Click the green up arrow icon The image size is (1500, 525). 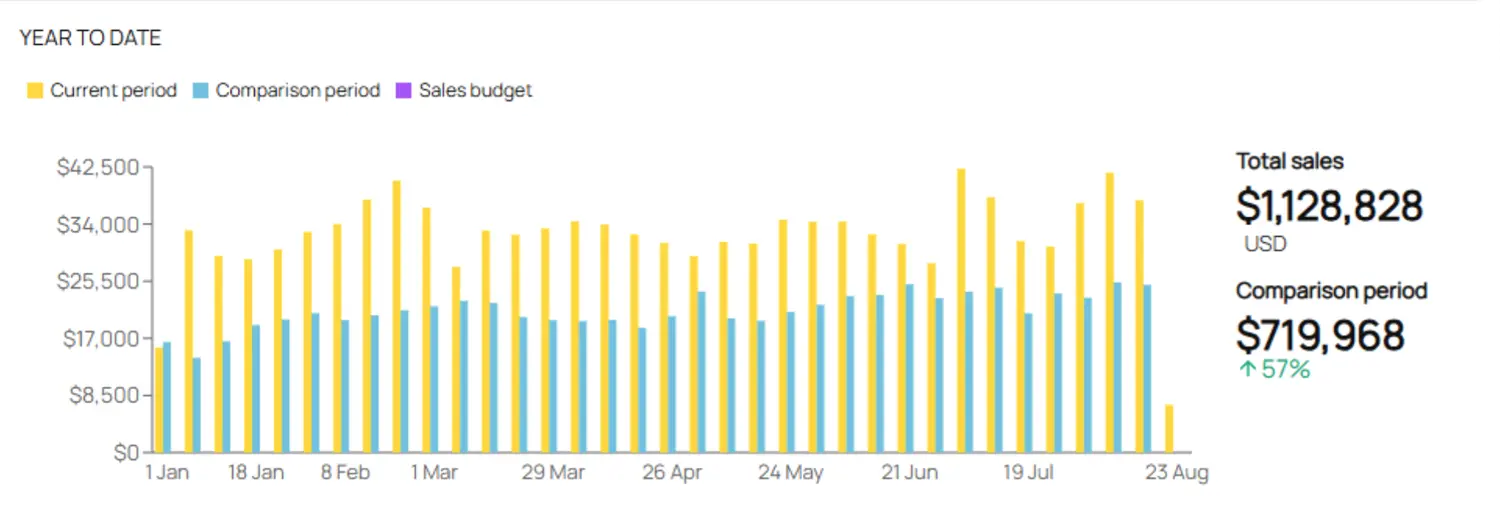coord(1246,369)
